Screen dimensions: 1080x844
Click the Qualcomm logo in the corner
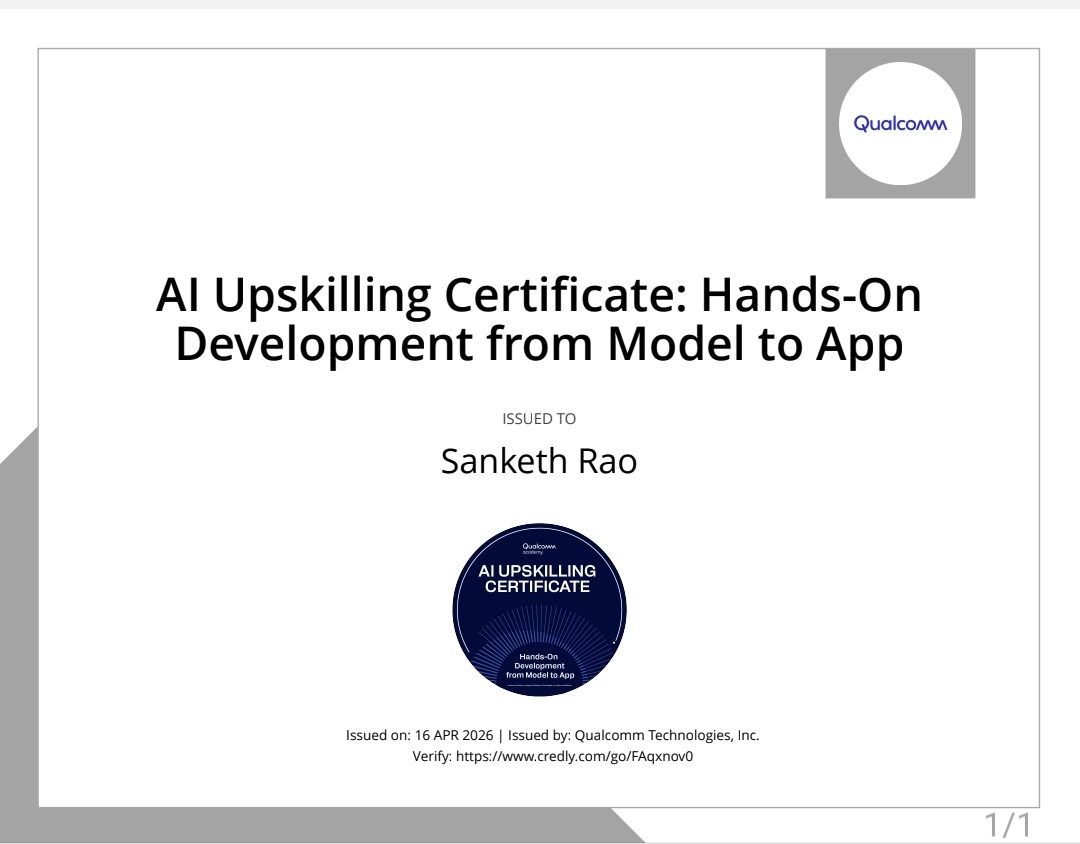[900, 123]
